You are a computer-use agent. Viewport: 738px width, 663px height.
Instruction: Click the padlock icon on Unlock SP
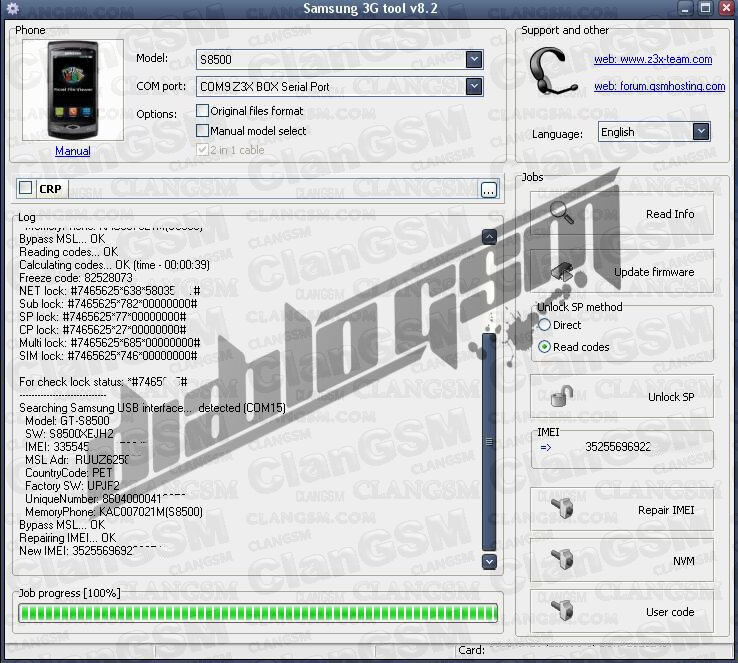[x=561, y=396]
